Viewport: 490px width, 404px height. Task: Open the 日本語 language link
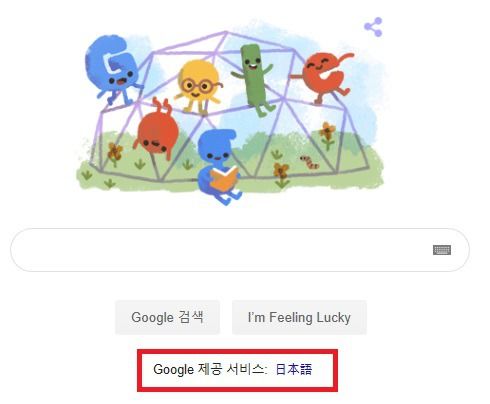[294, 369]
